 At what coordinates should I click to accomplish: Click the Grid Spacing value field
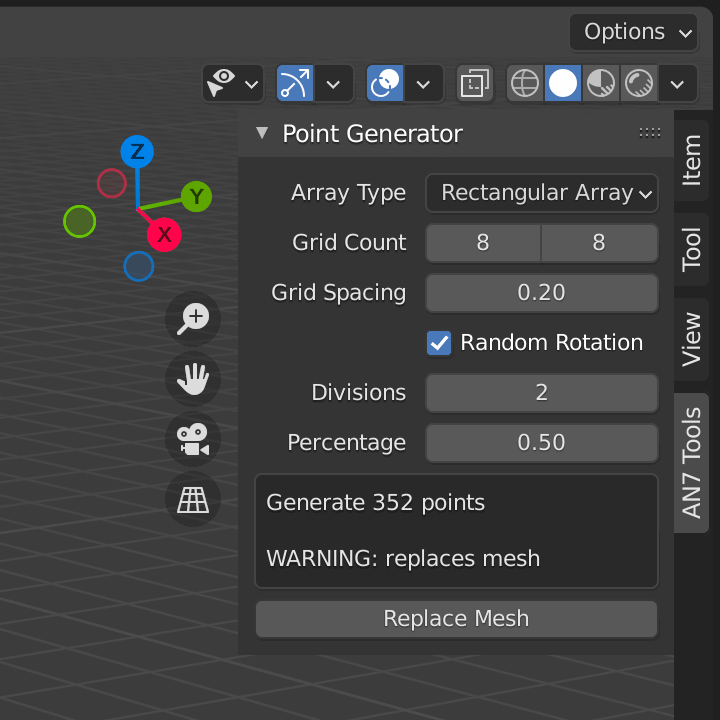click(x=542, y=292)
